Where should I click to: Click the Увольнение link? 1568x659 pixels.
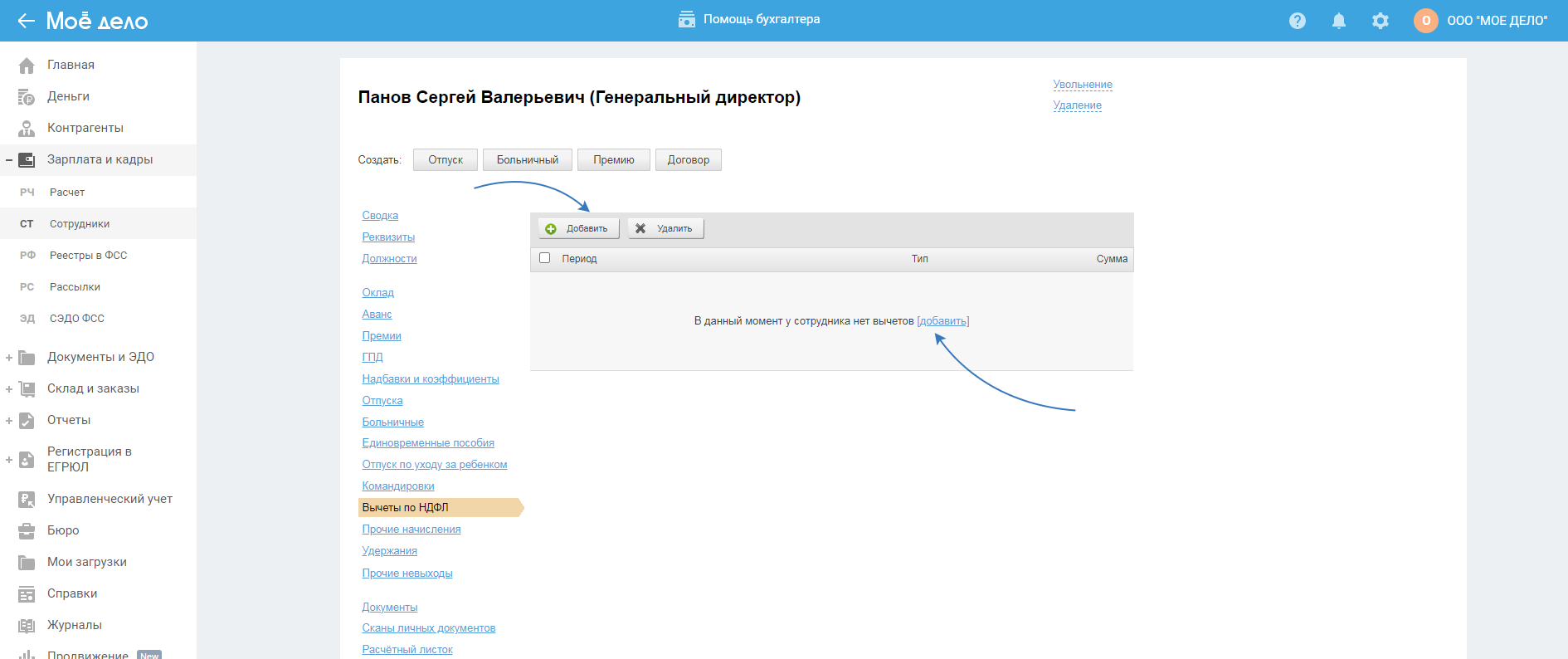tap(1083, 85)
